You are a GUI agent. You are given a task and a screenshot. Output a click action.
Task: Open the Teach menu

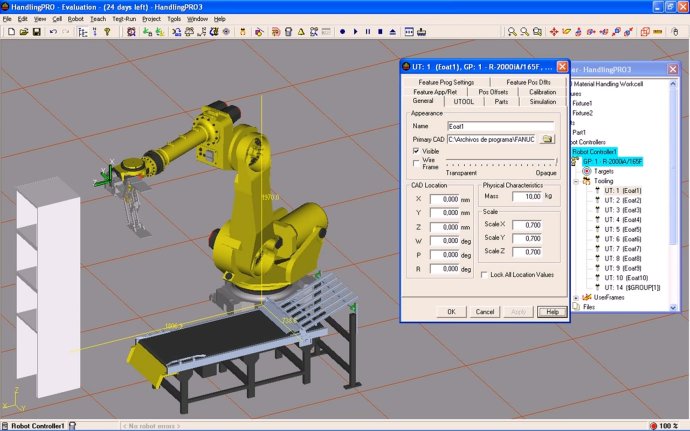point(97,18)
